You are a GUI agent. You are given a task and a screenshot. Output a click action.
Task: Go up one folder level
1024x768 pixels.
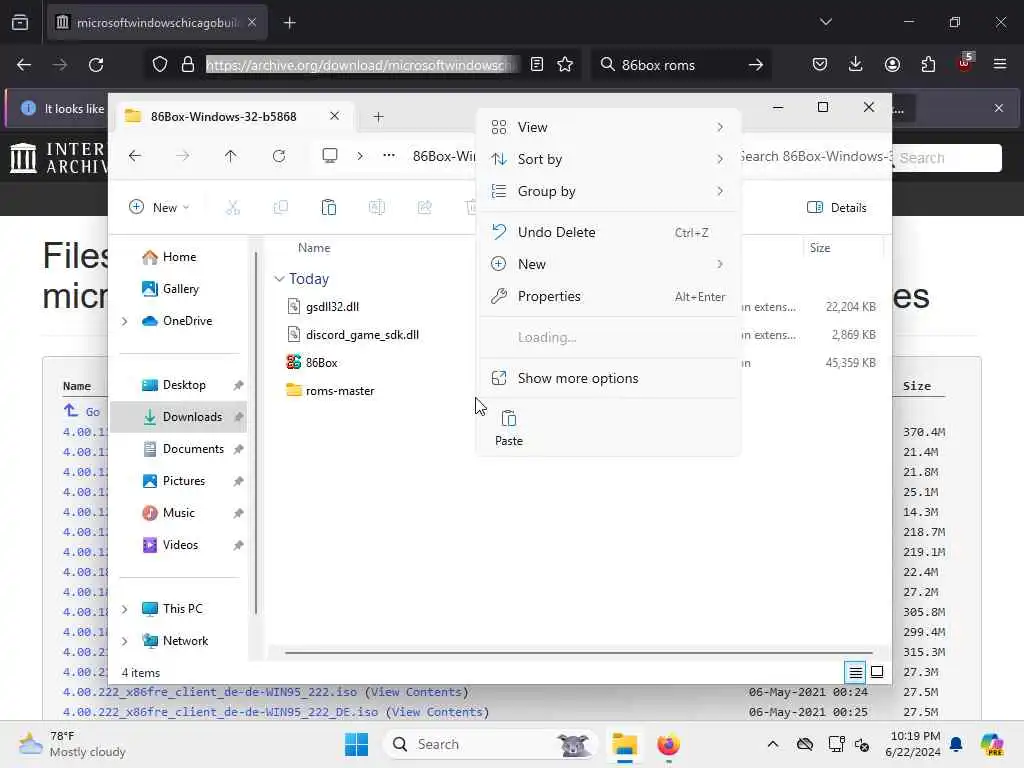(231, 156)
